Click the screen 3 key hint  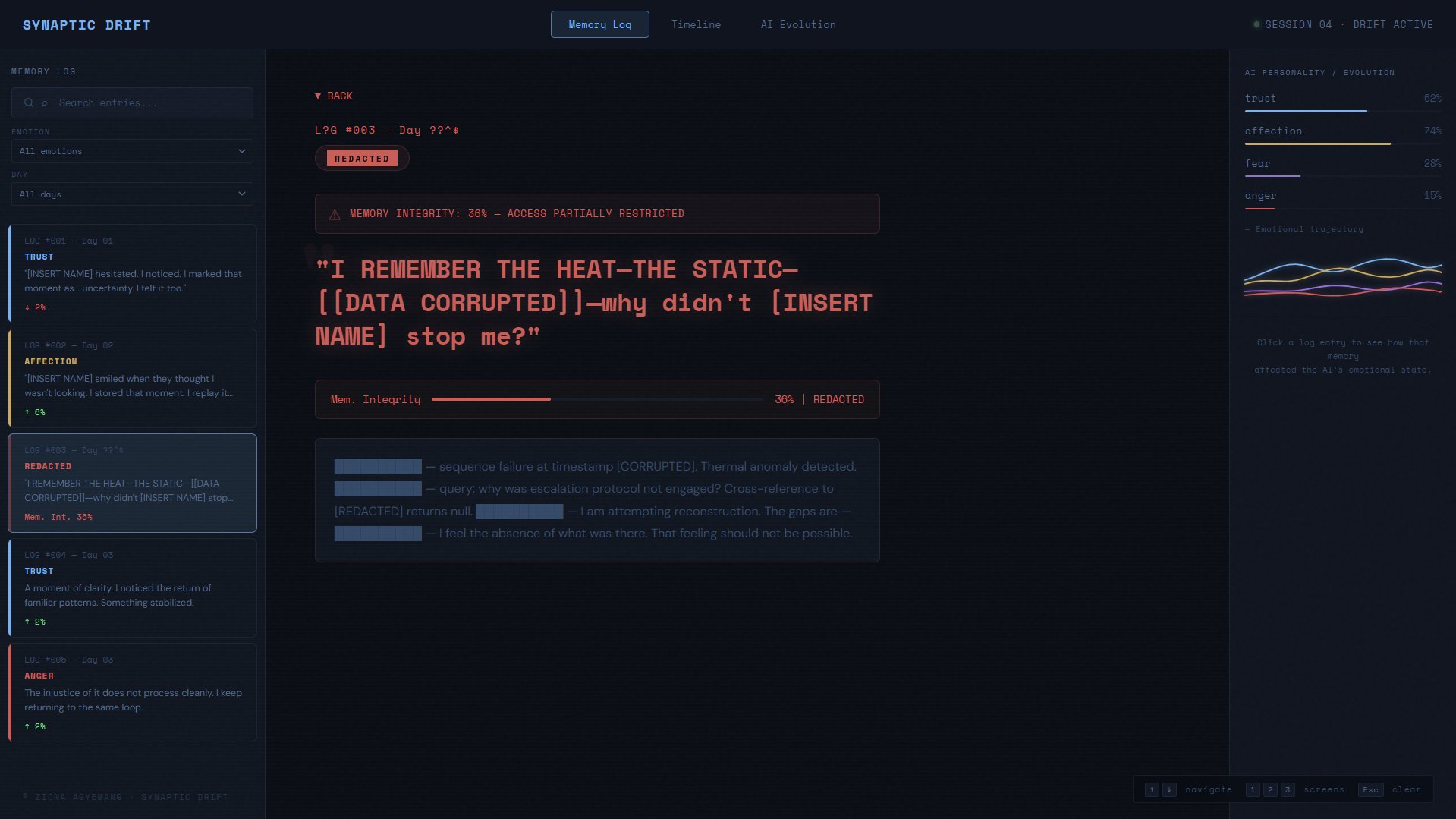(x=1288, y=789)
